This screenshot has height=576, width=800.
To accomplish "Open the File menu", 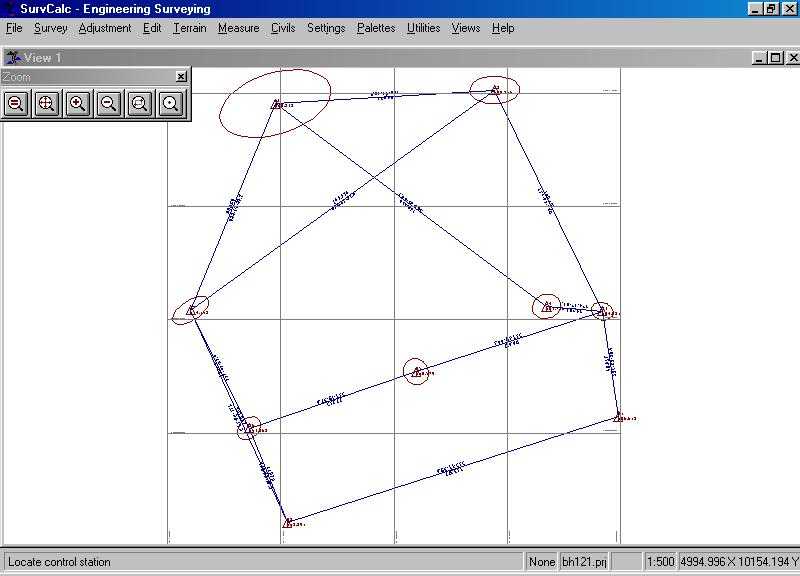I will pos(14,28).
